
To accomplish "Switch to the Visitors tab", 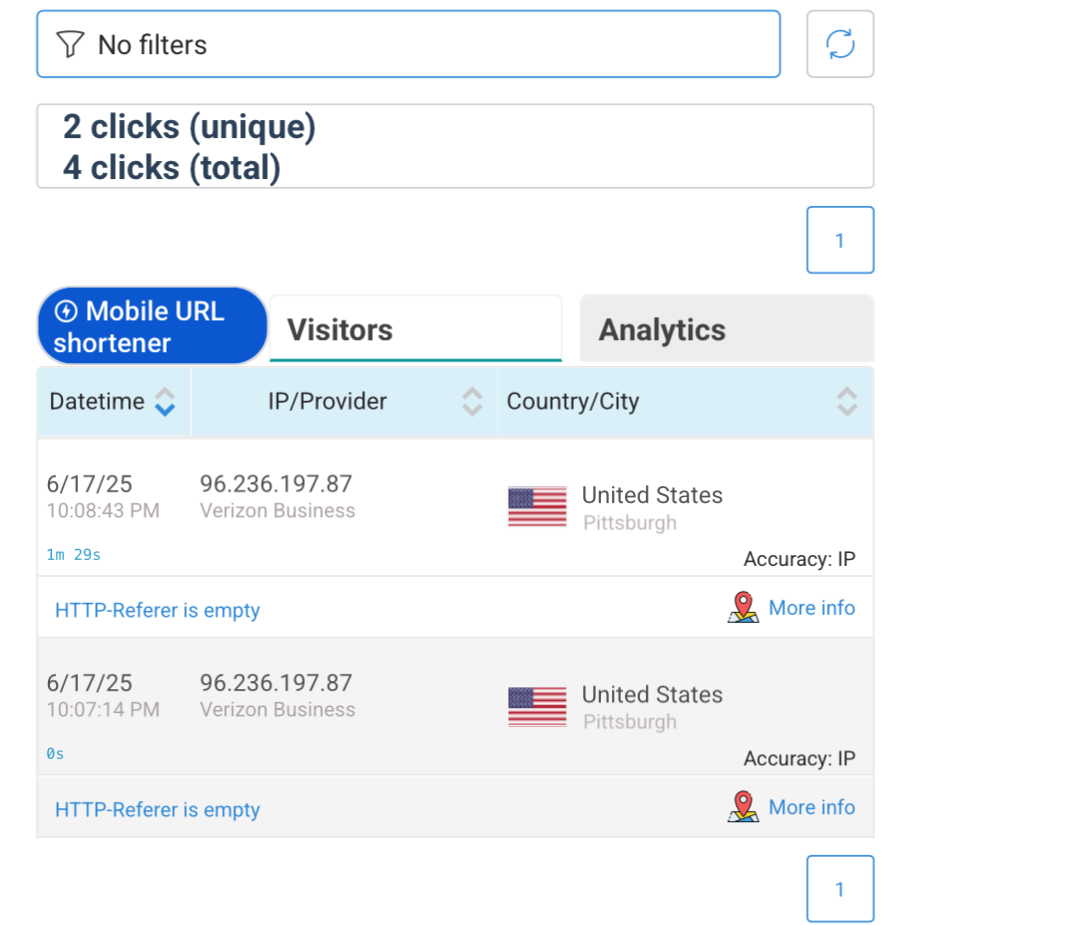I will tap(416, 329).
